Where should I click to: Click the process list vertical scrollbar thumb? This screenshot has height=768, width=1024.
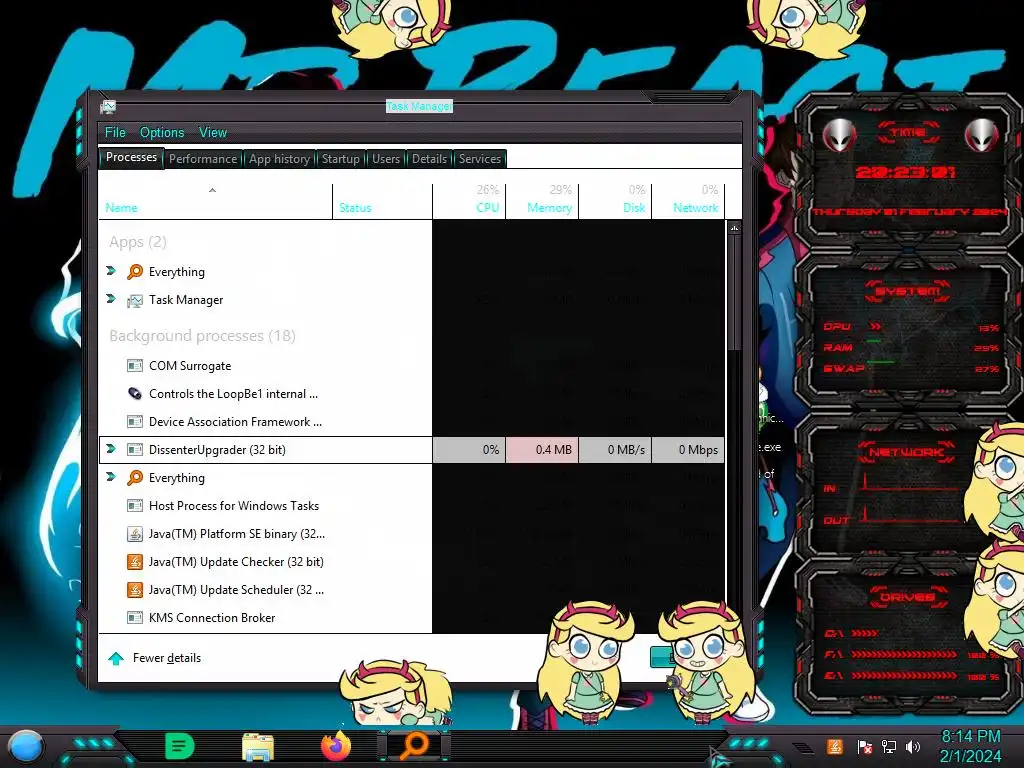click(x=735, y=294)
